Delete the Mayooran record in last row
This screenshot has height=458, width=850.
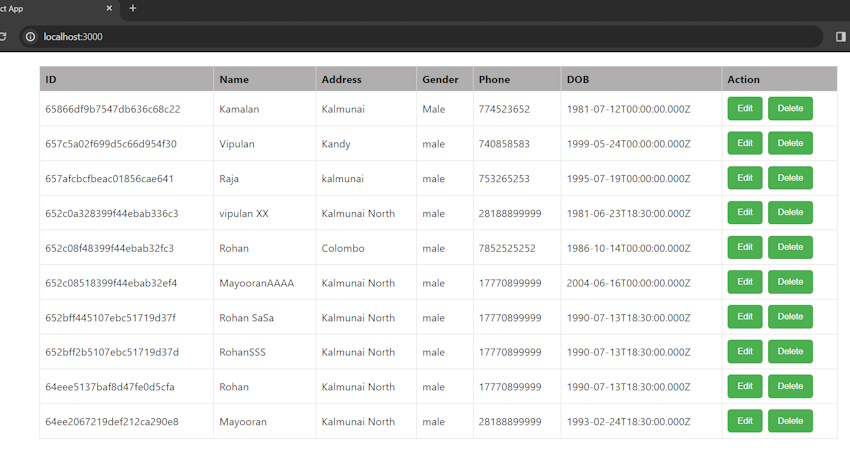790,421
